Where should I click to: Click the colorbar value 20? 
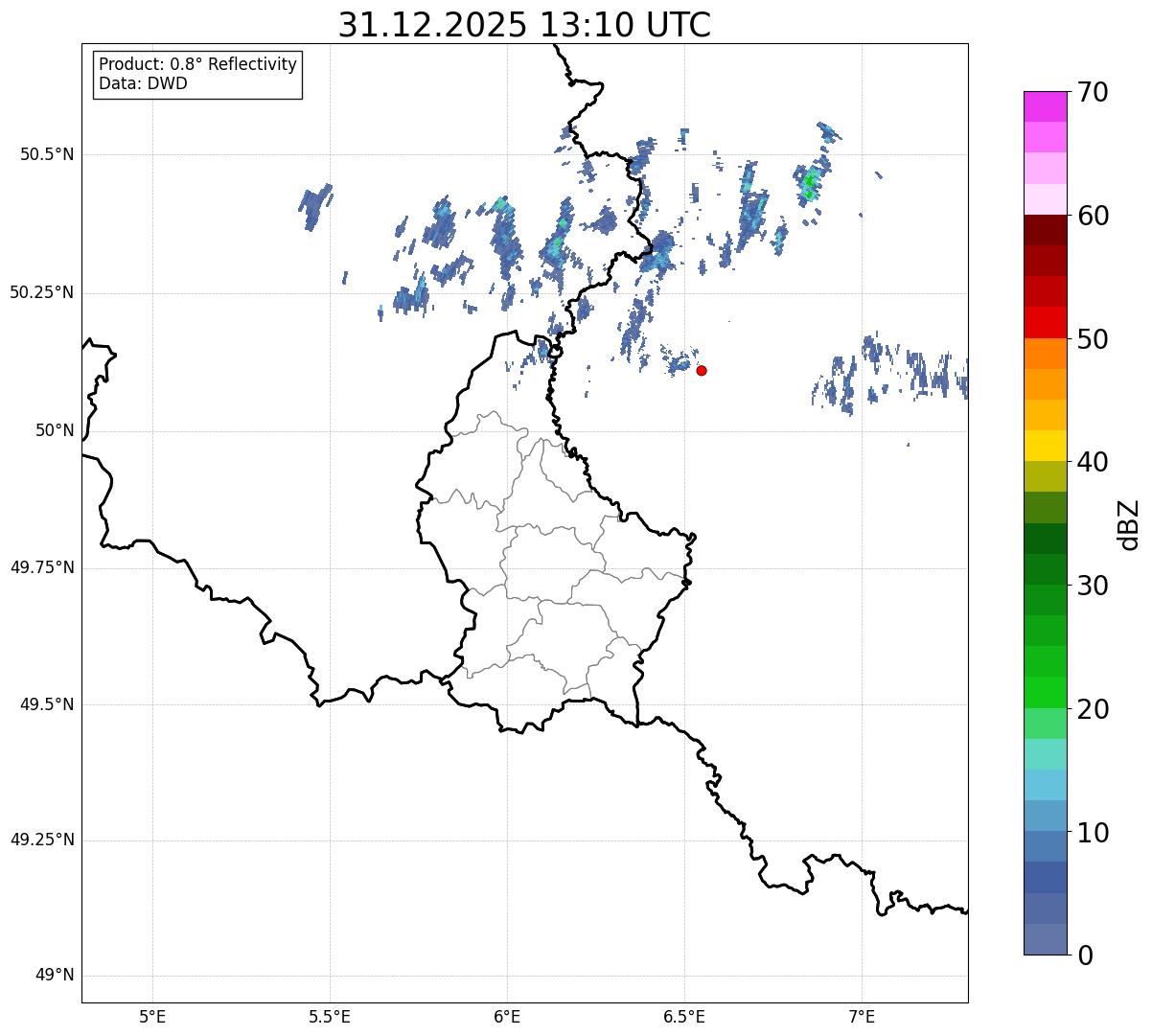[1093, 709]
